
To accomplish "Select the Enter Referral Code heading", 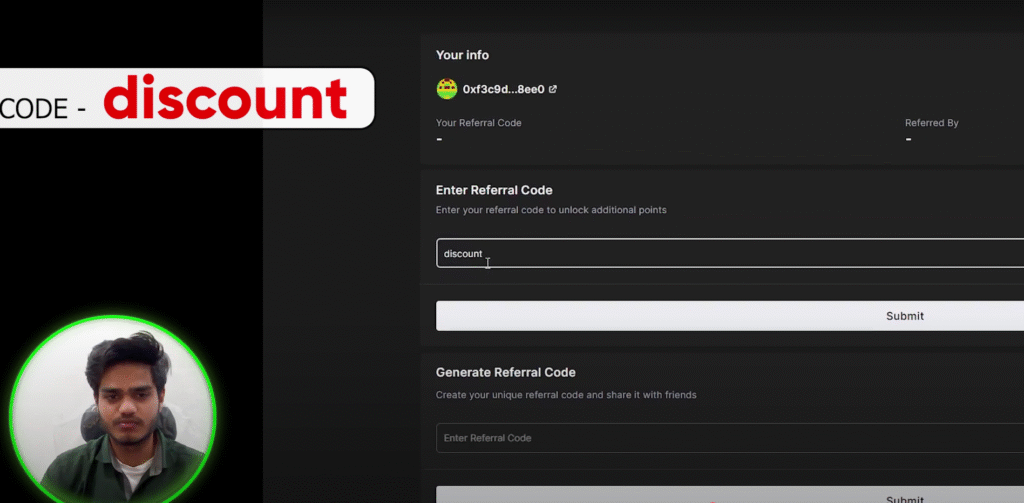I will (494, 190).
